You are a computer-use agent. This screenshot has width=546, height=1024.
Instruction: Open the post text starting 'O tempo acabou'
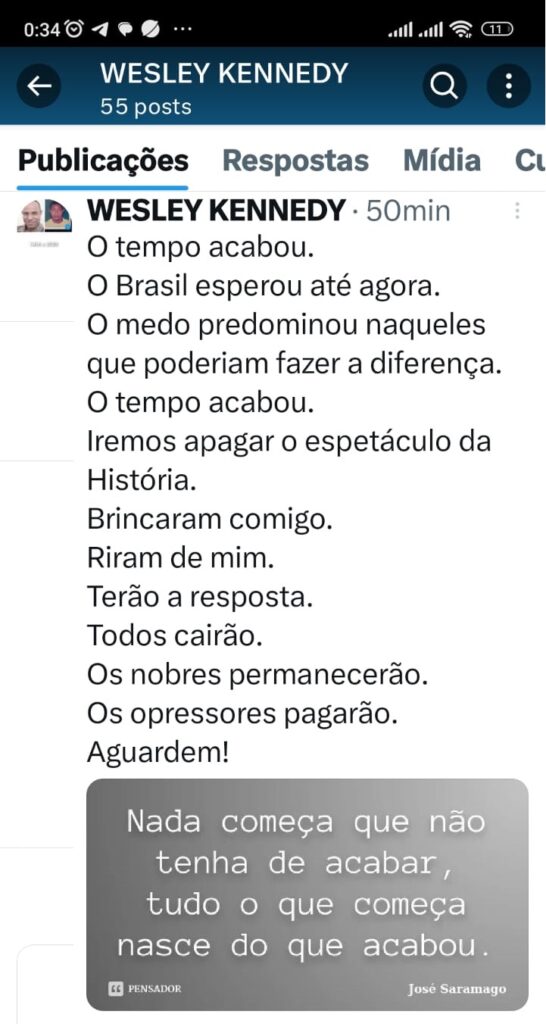295,500
